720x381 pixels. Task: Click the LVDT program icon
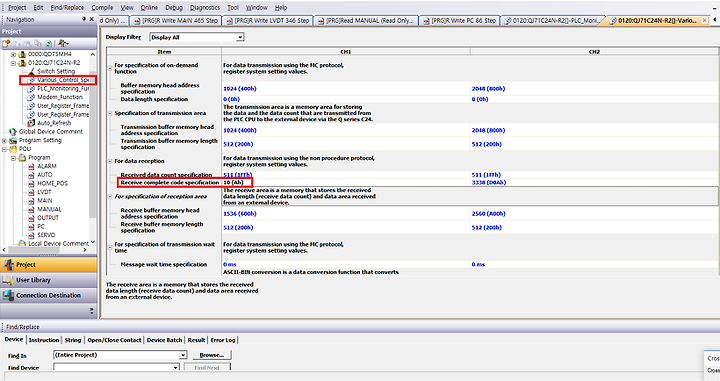[x=31, y=192]
